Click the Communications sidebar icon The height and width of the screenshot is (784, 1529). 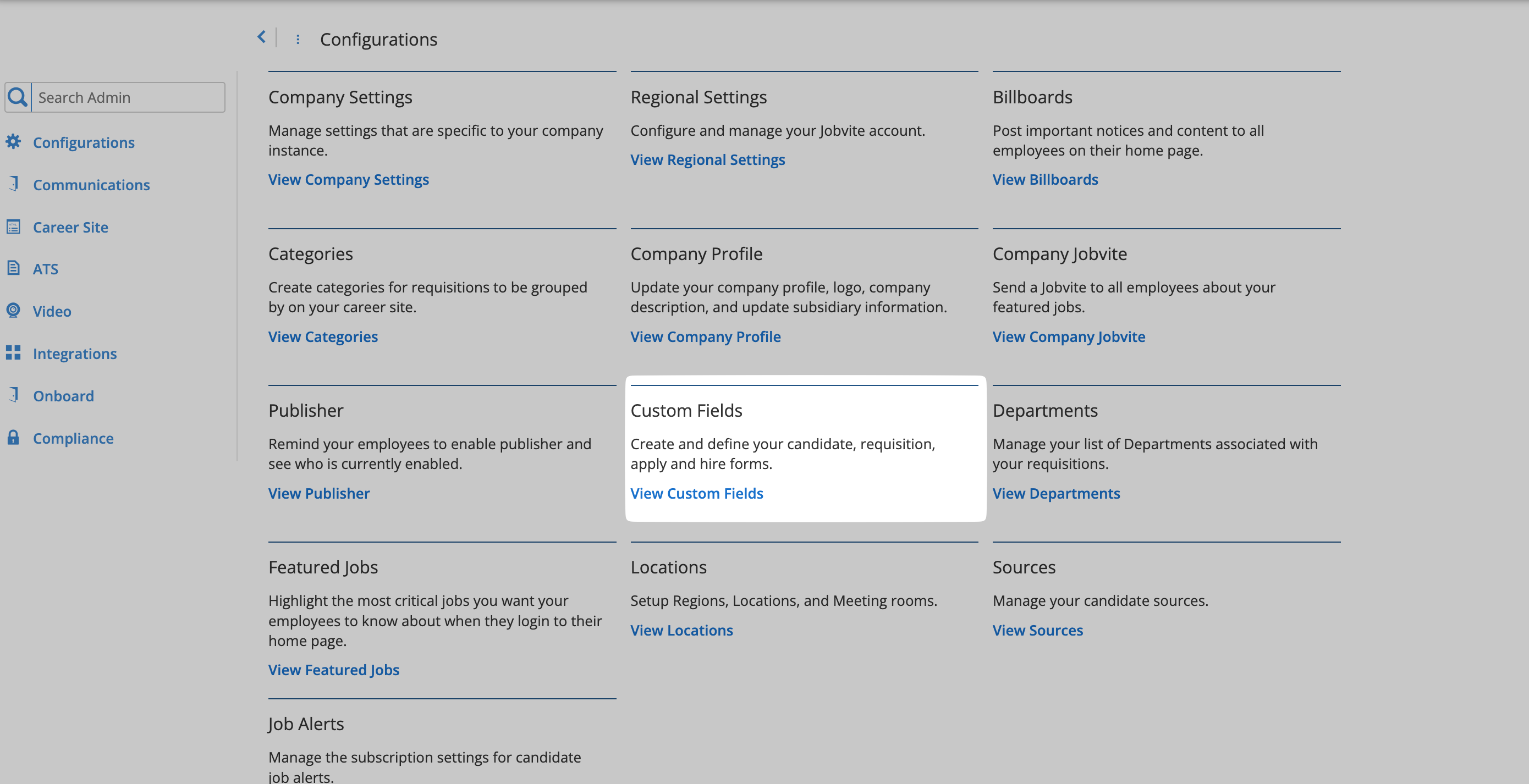point(13,184)
